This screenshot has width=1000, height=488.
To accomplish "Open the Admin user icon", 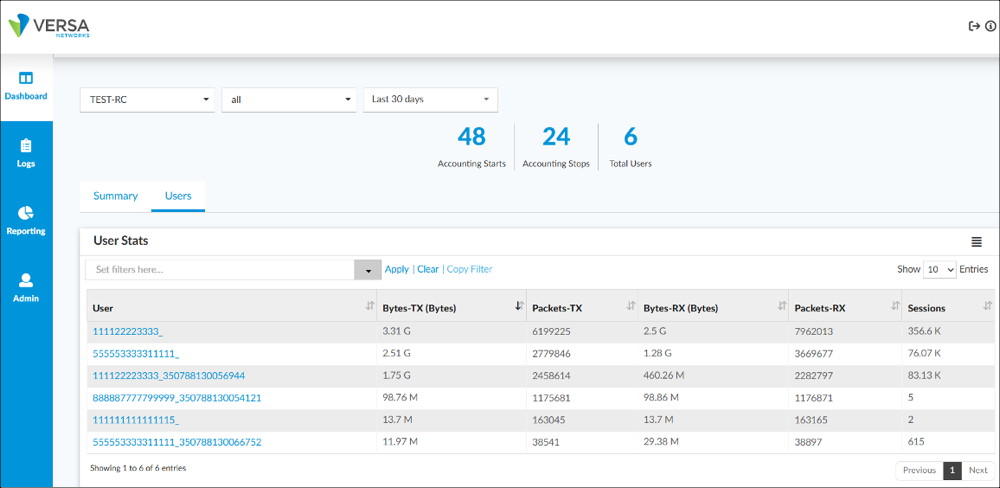I will [x=26, y=281].
